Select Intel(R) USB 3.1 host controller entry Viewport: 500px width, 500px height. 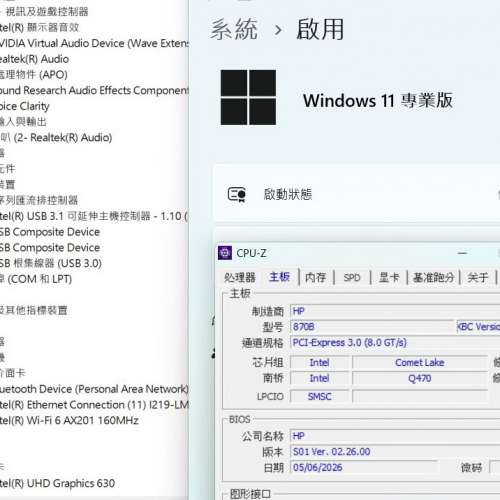click(94, 216)
